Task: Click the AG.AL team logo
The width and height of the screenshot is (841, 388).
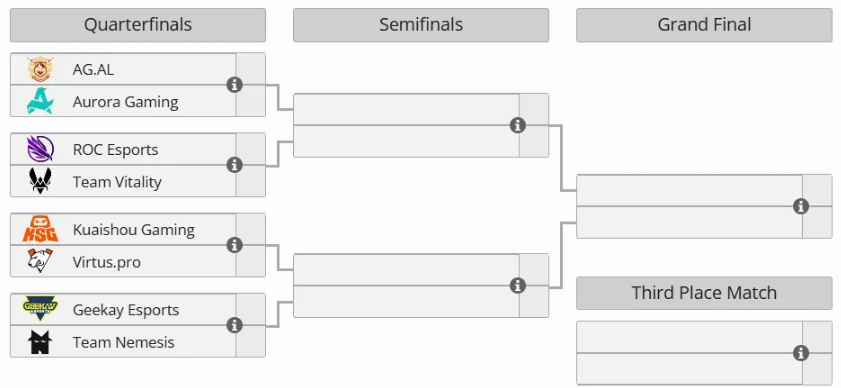Action: tap(40, 69)
